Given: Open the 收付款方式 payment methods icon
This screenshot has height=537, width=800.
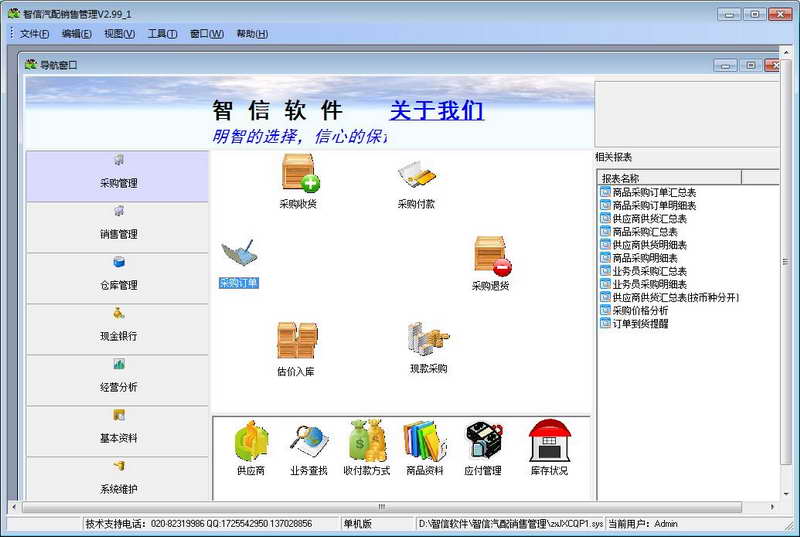Looking at the screenshot, I should (366, 448).
